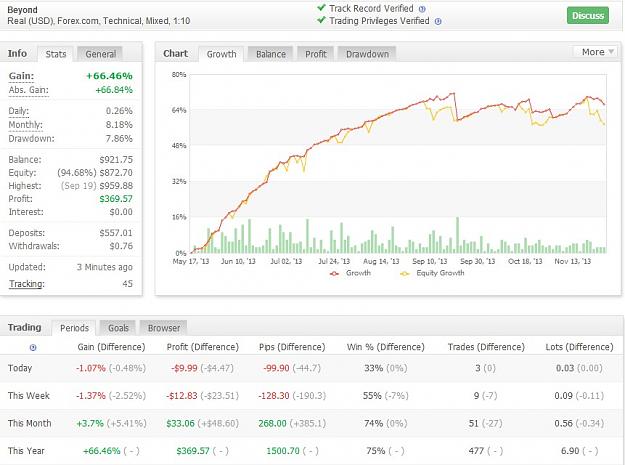The height and width of the screenshot is (465, 625).
Task: Click the 477 trades for This Year
Action: pyautogui.click(x=476, y=451)
